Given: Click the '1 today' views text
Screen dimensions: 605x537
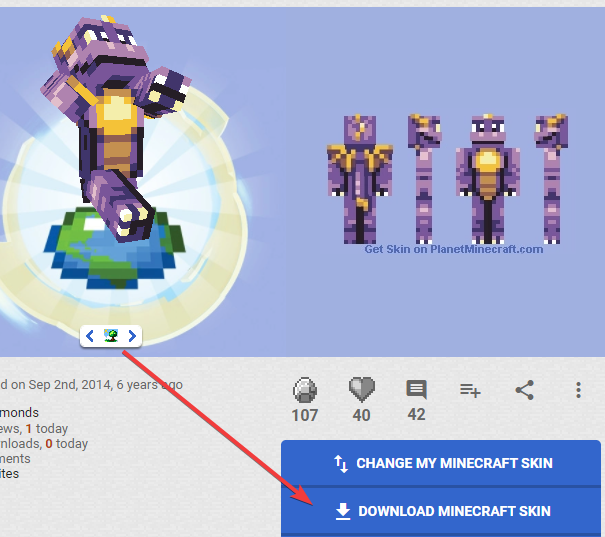Looking at the screenshot, I should click(x=47, y=429).
